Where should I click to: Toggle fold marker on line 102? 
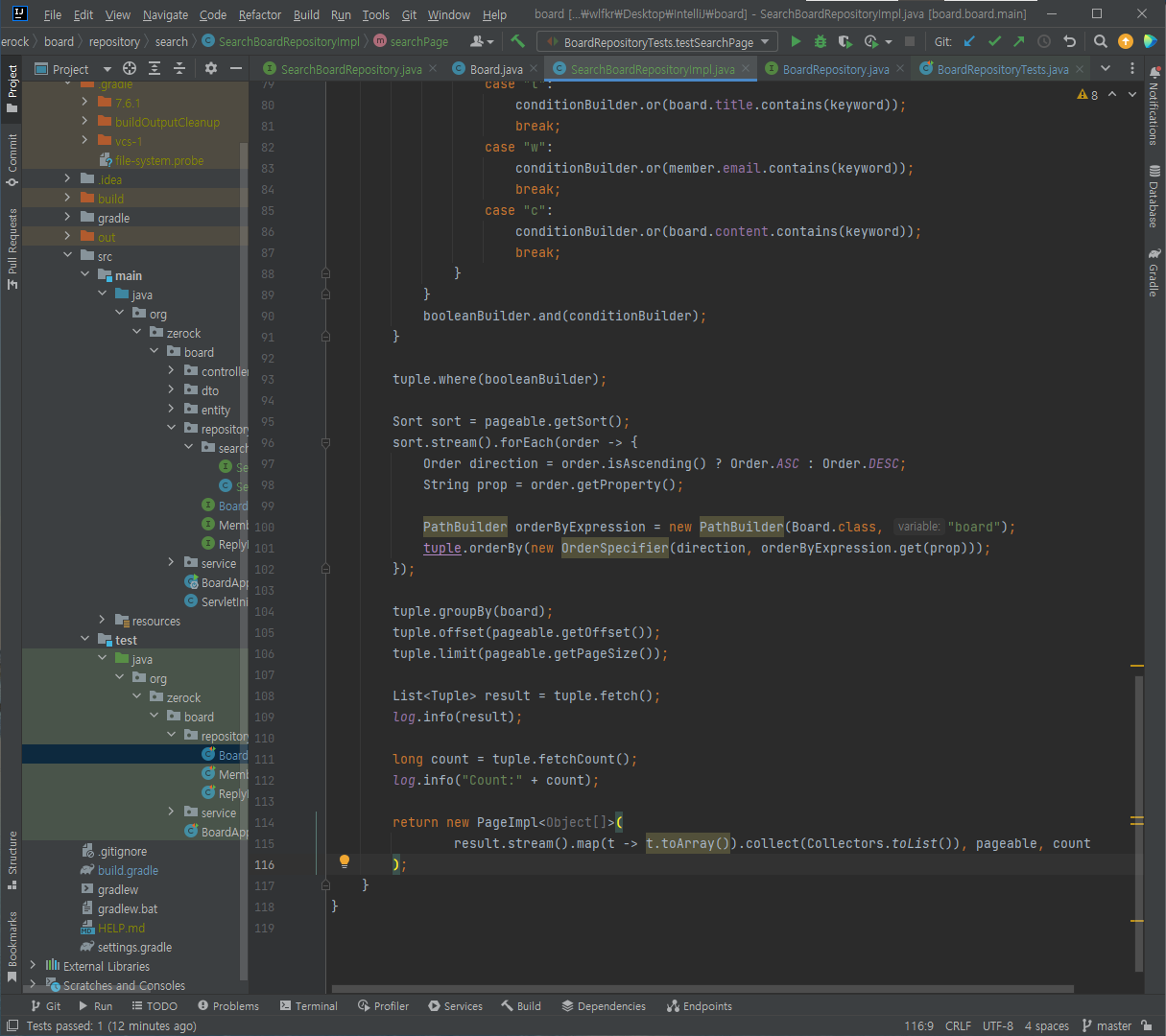325,569
